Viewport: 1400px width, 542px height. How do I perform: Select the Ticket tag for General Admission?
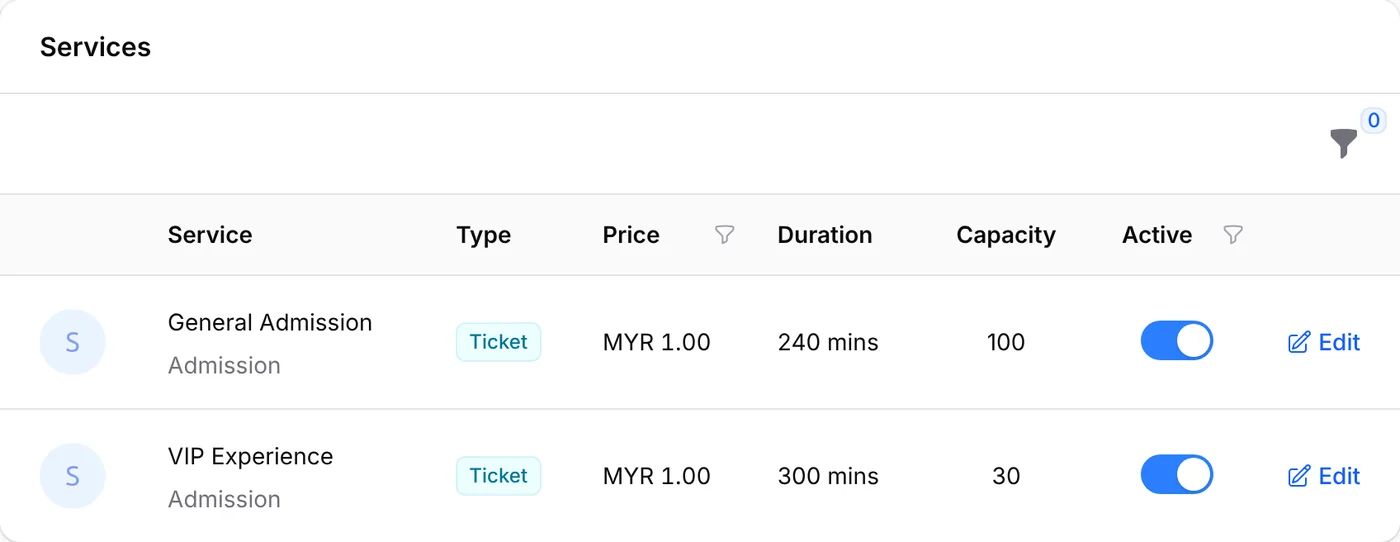coord(498,342)
